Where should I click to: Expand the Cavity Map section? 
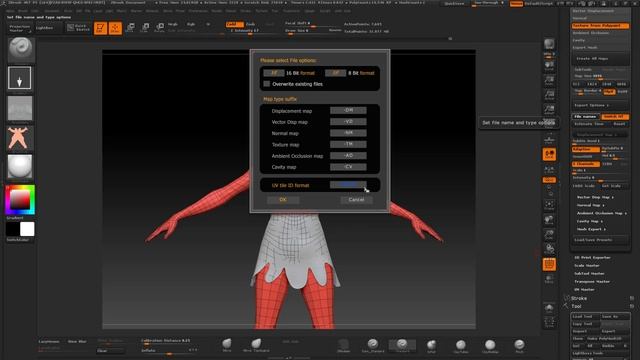[x=589, y=221]
